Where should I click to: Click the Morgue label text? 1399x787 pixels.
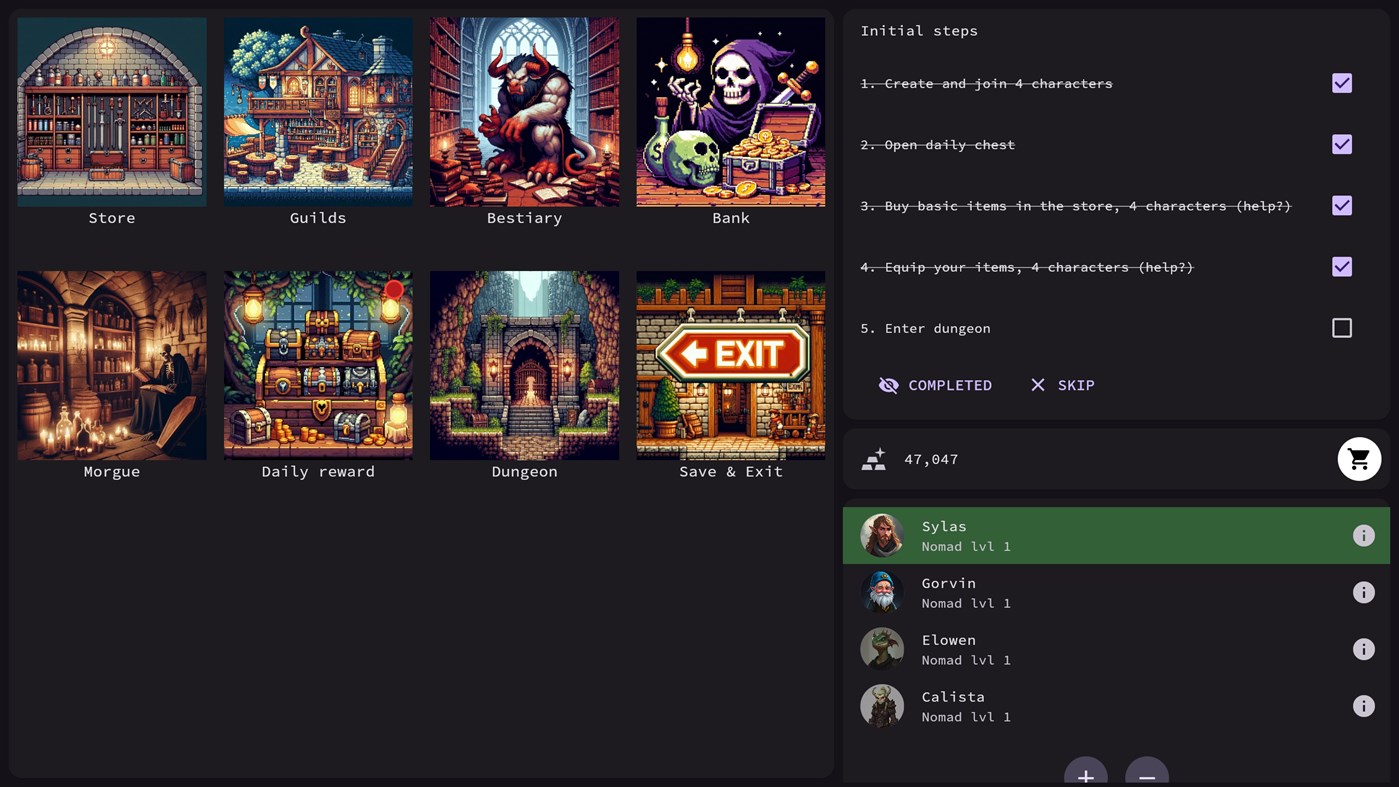pyautogui.click(x=112, y=471)
